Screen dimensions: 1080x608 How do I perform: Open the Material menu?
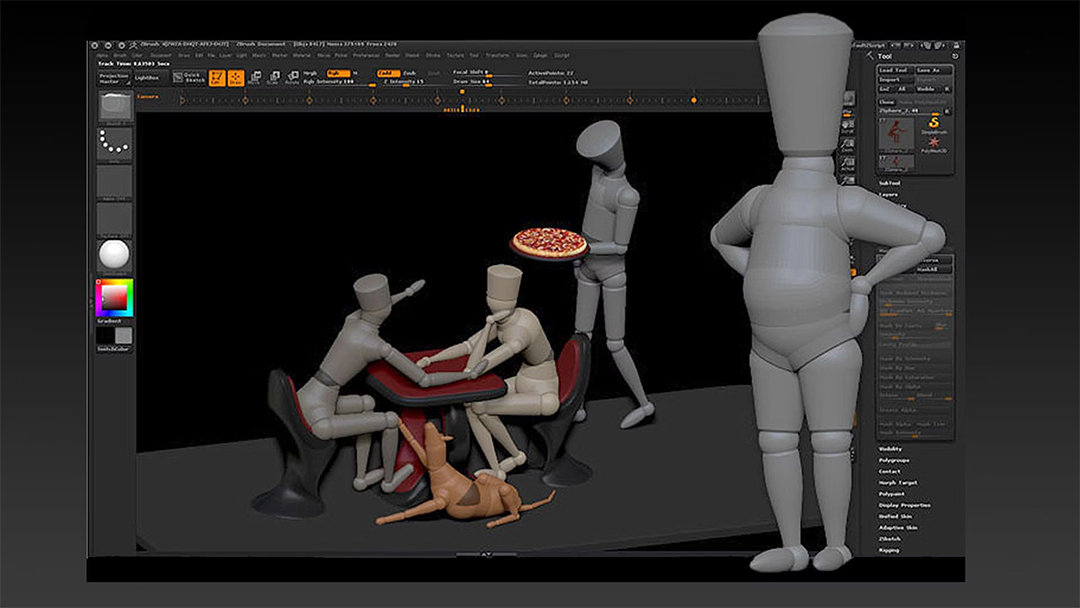pyautogui.click(x=302, y=55)
